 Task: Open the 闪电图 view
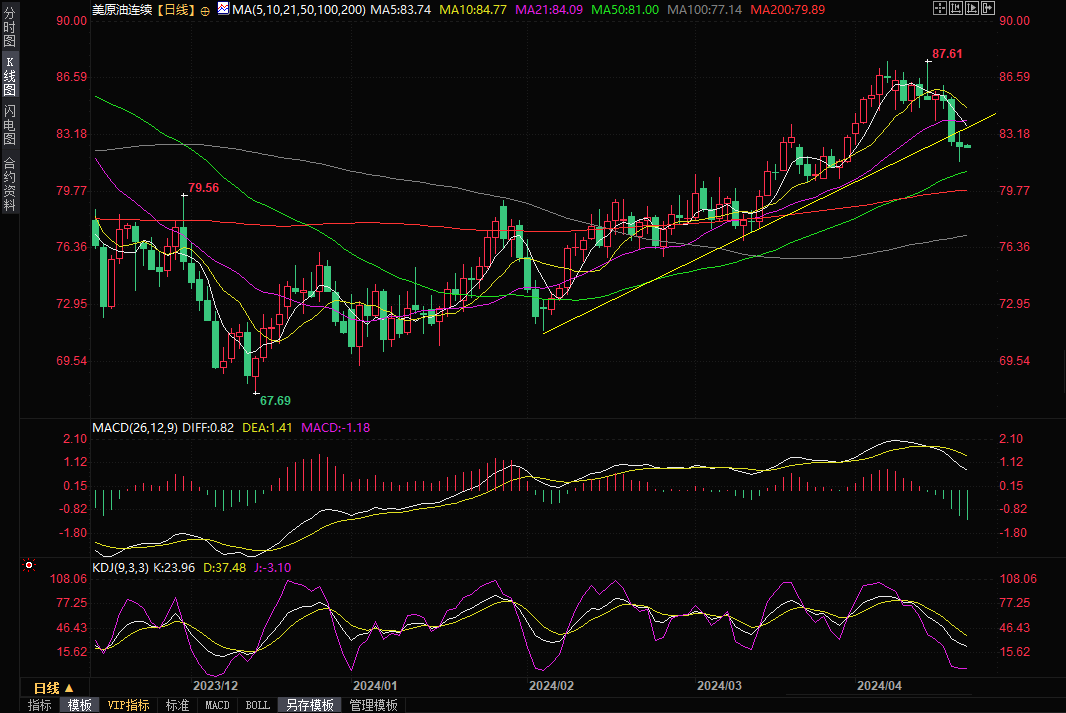[9, 125]
